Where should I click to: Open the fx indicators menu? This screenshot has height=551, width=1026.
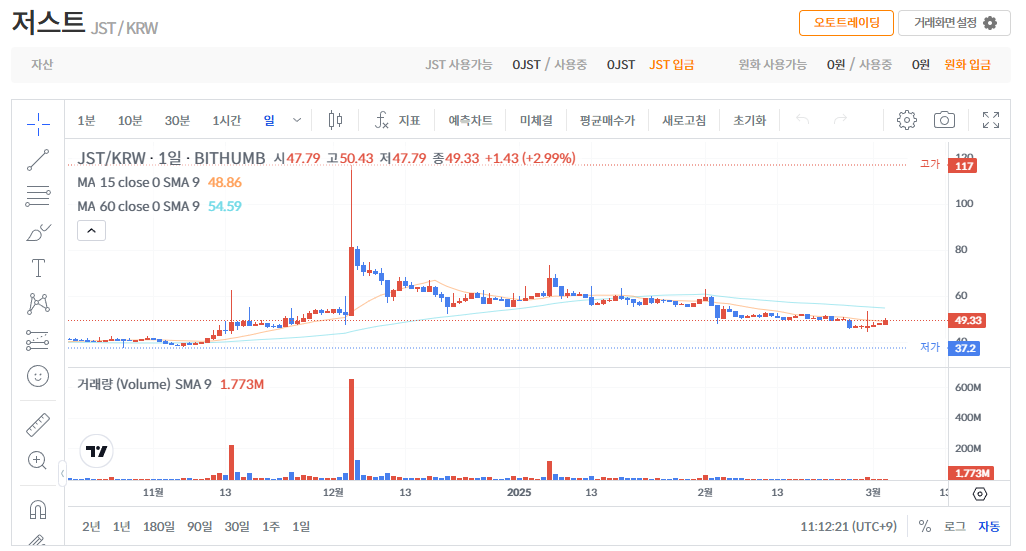pos(382,120)
